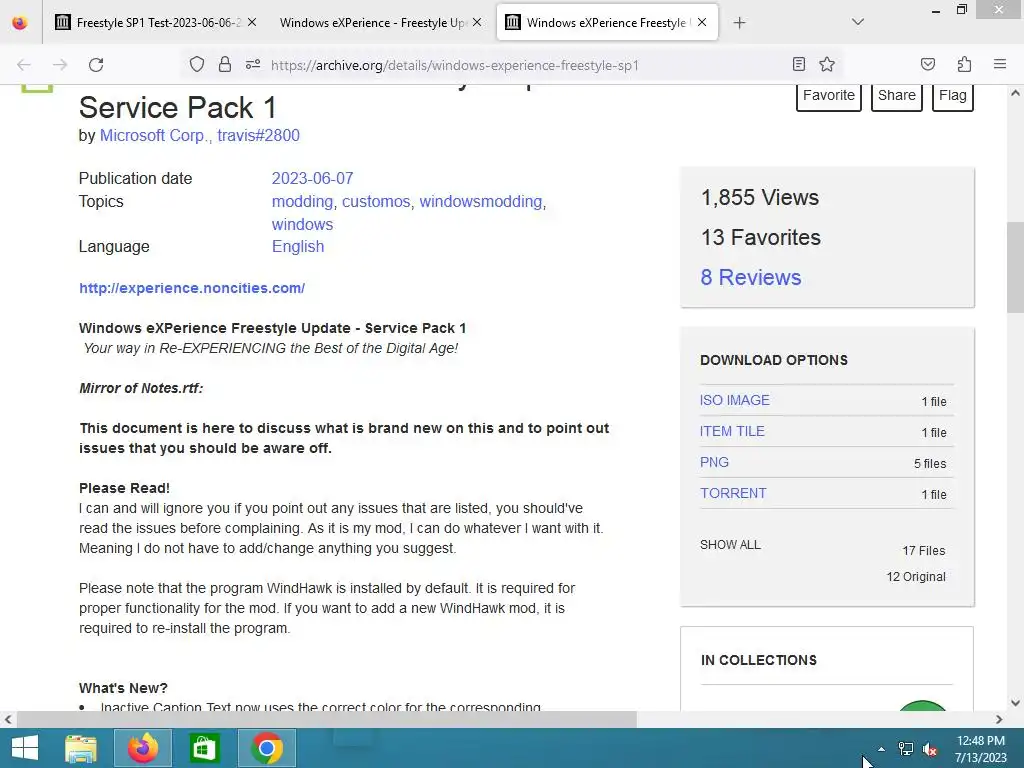1024x768 pixels.
Task: Open a new tab with the plus button
Action: [739, 23]
